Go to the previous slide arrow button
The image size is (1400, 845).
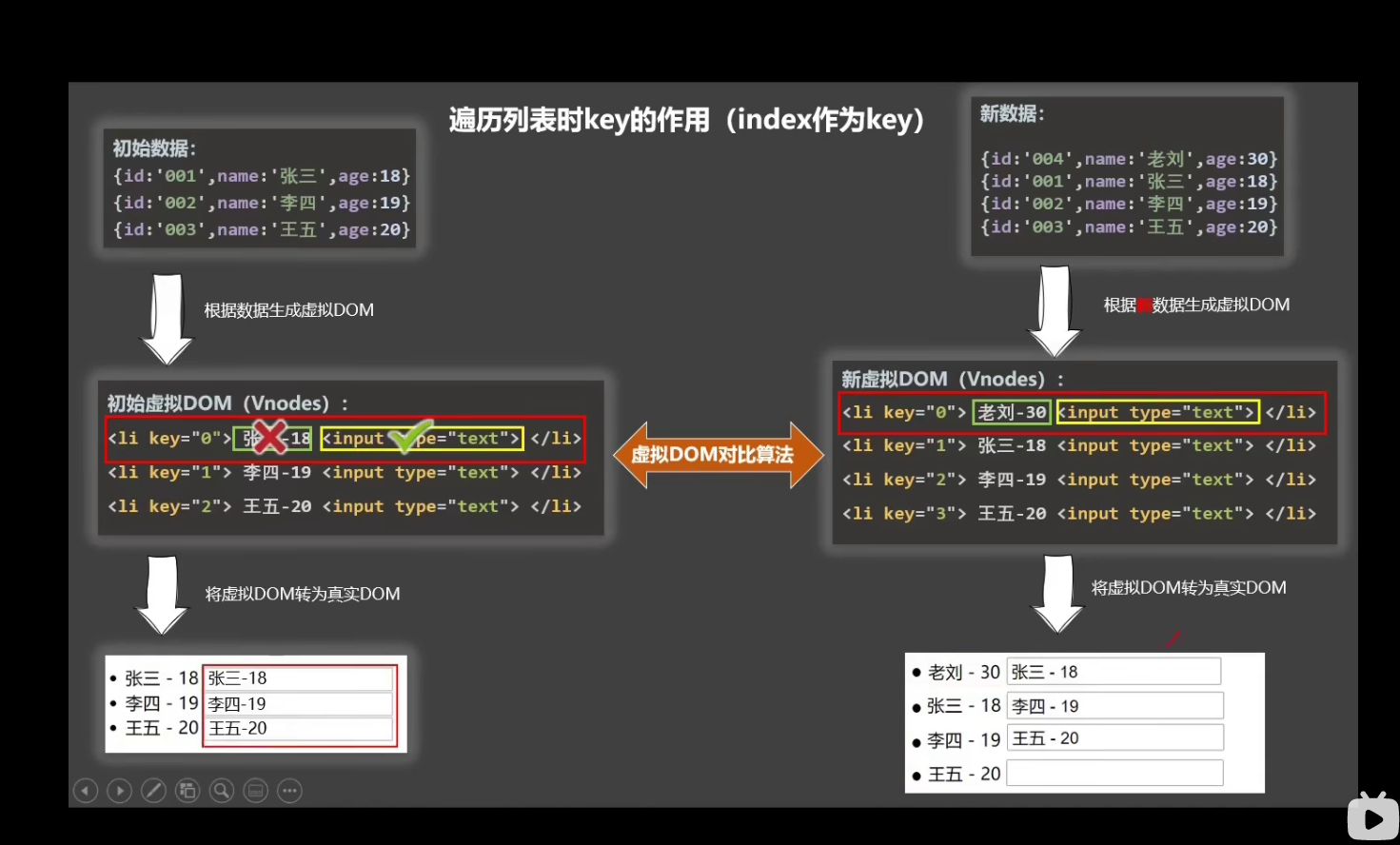(86, 791)
